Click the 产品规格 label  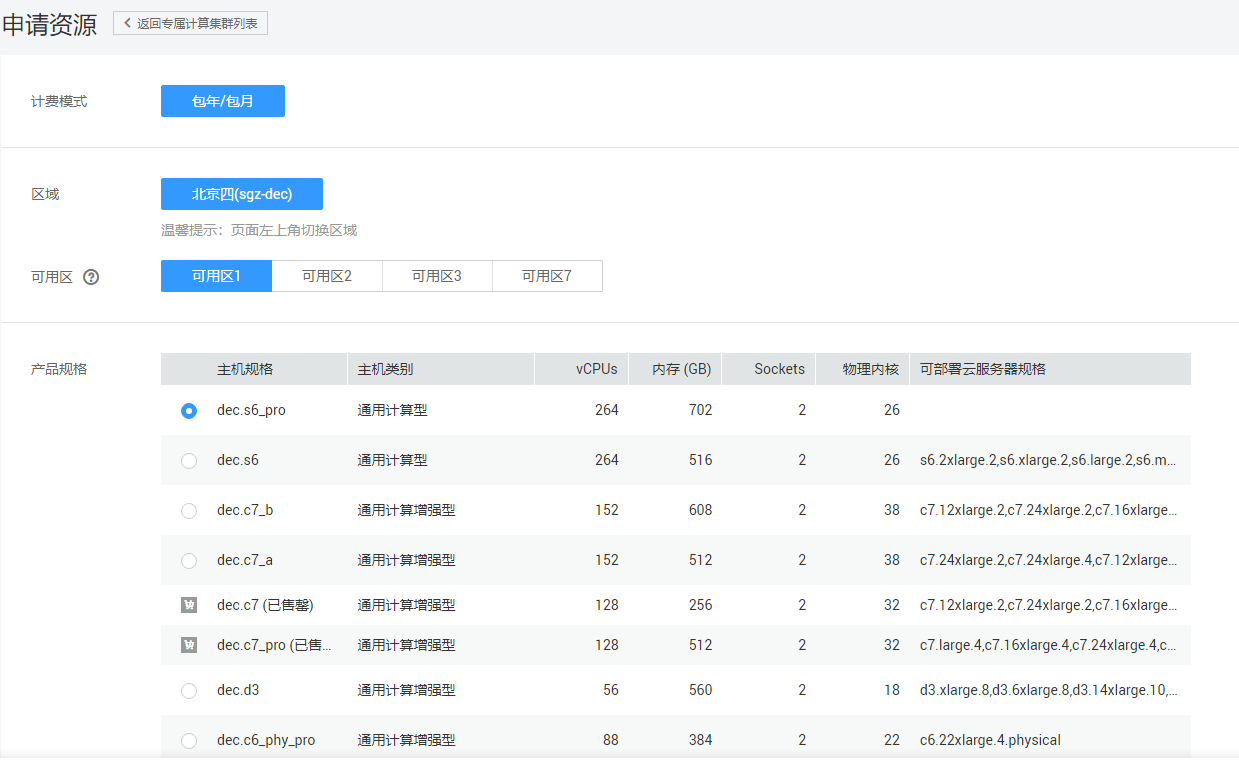pos(59,369)
